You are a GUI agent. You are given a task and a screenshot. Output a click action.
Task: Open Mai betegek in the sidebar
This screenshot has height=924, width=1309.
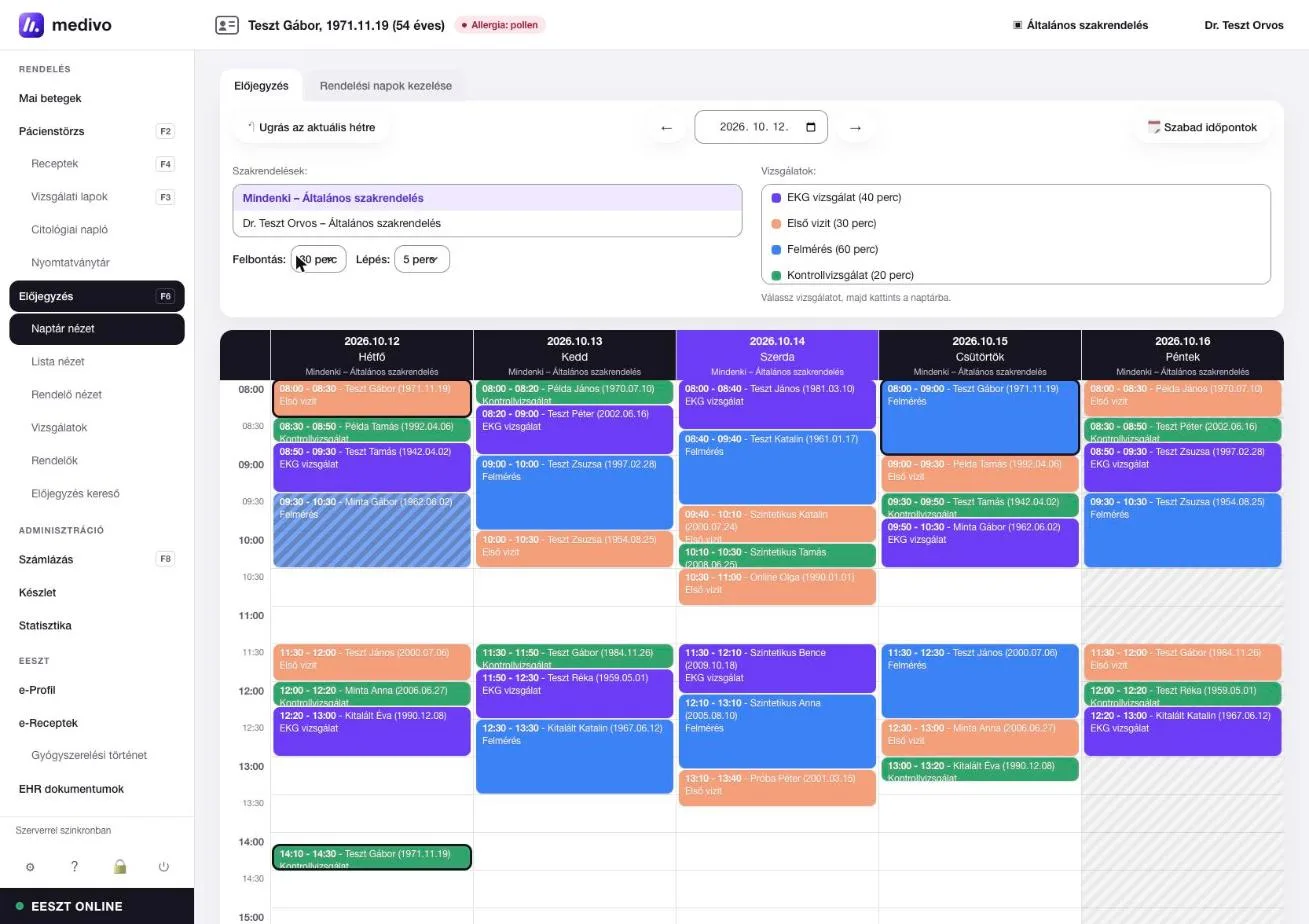(x=97, y=98)
